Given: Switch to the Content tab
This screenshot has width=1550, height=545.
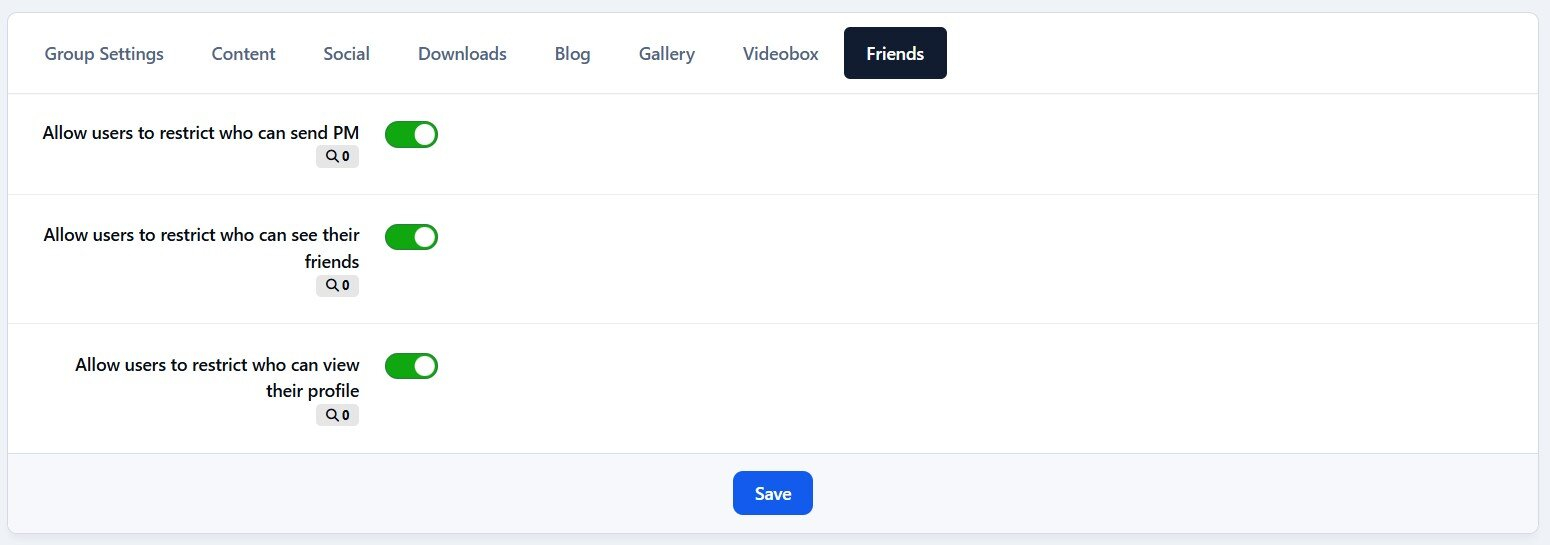Looking at the screenshot, I should [x=243, y=54].
